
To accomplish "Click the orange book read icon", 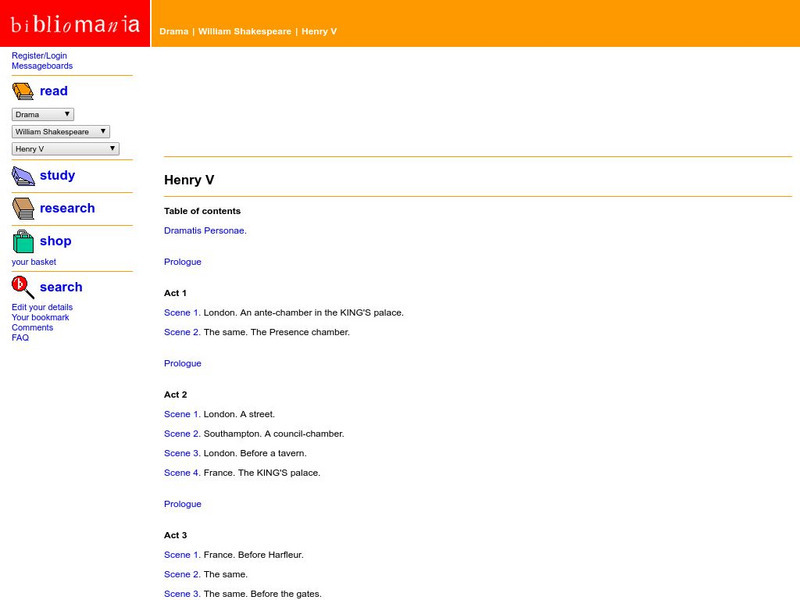I will [23, 91].
